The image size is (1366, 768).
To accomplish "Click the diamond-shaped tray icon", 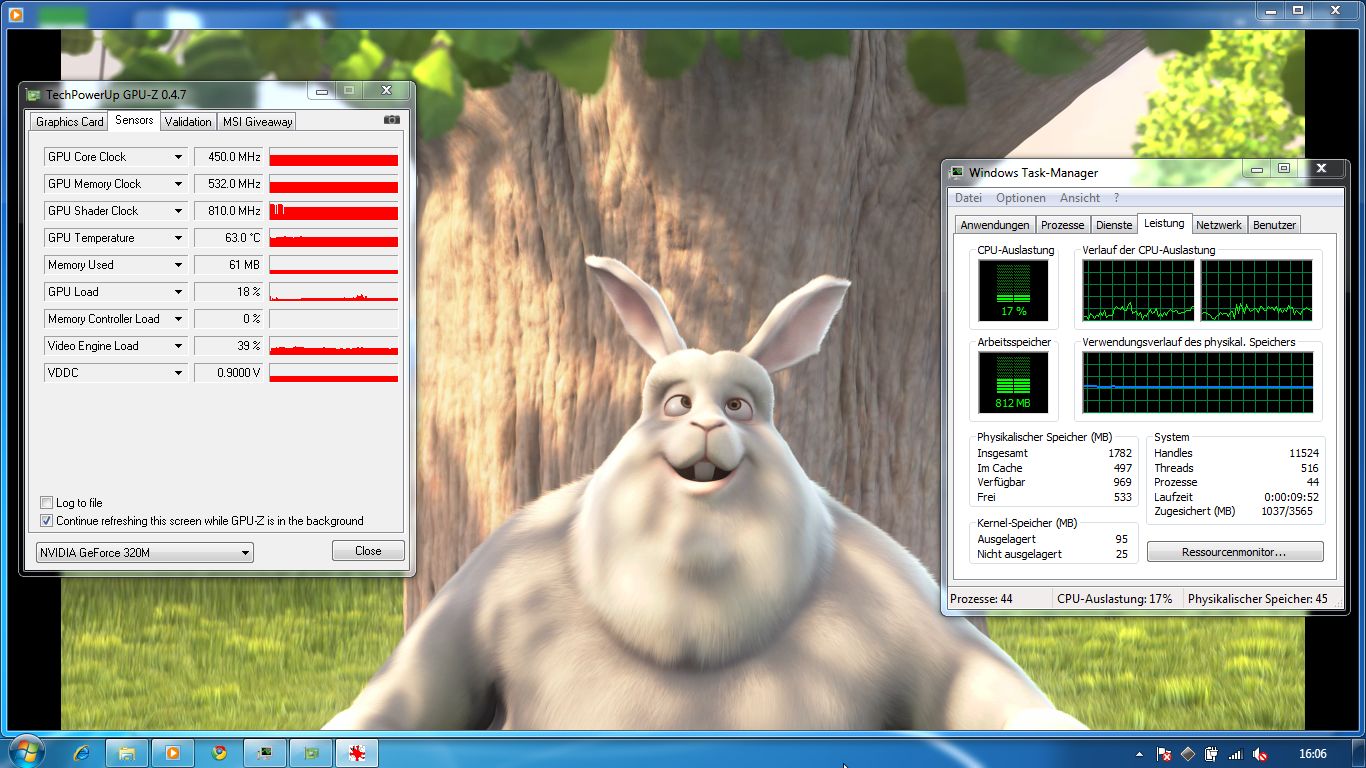I will pyautogui.click(x=1188, y=754).
